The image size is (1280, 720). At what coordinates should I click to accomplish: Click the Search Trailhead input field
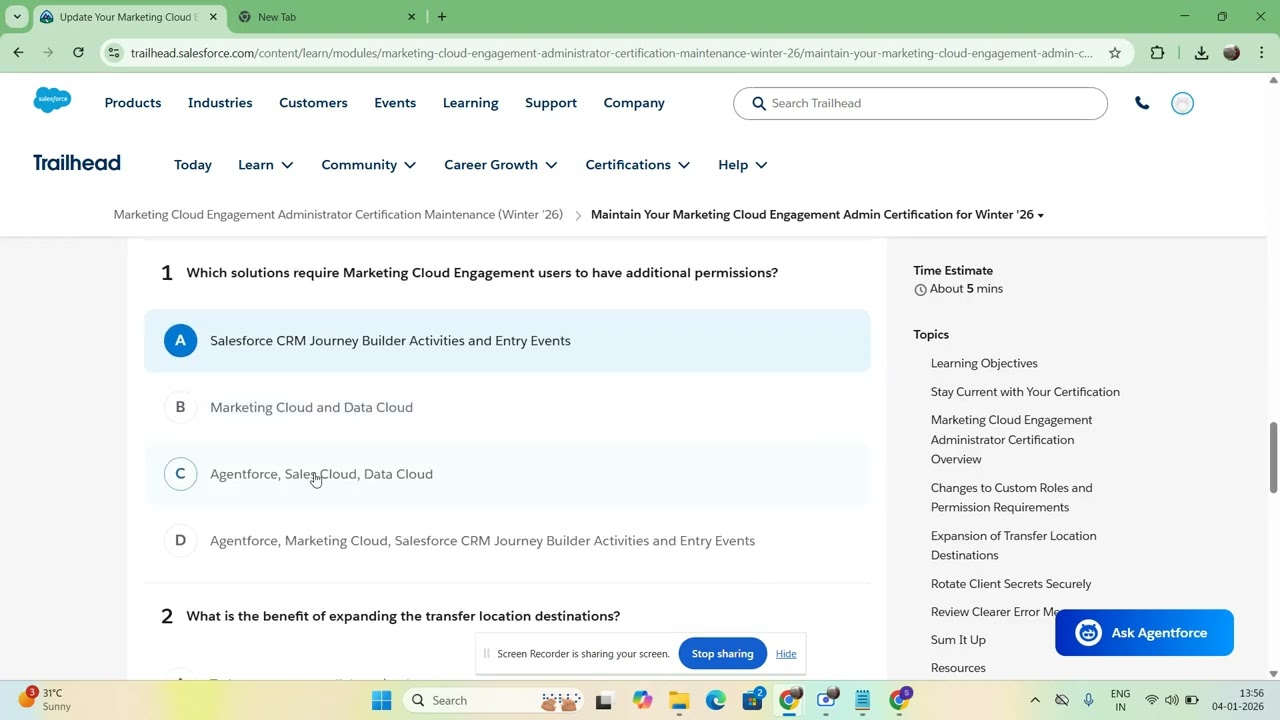920,103
